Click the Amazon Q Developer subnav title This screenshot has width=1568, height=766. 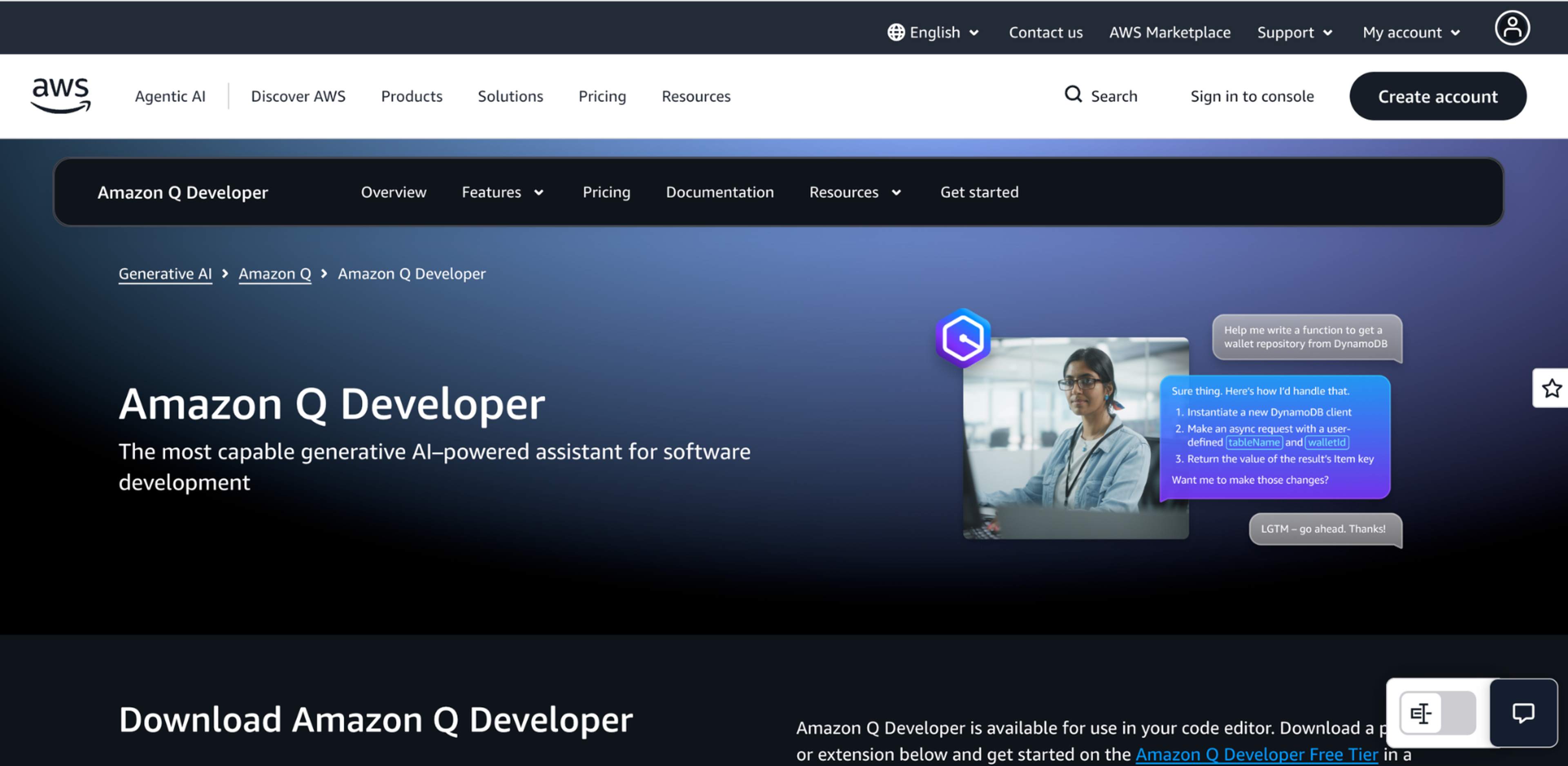[183, 192]
